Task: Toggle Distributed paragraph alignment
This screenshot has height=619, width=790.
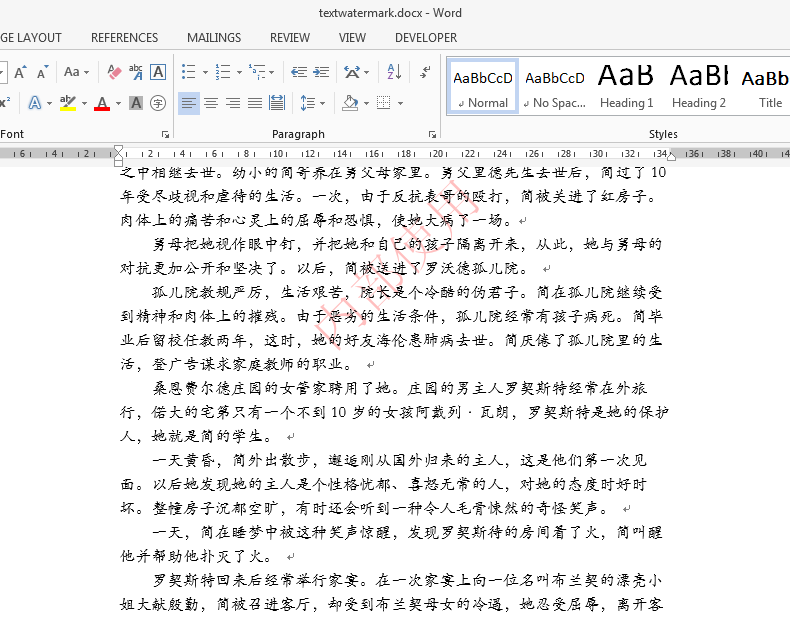Action: point(277,103)
